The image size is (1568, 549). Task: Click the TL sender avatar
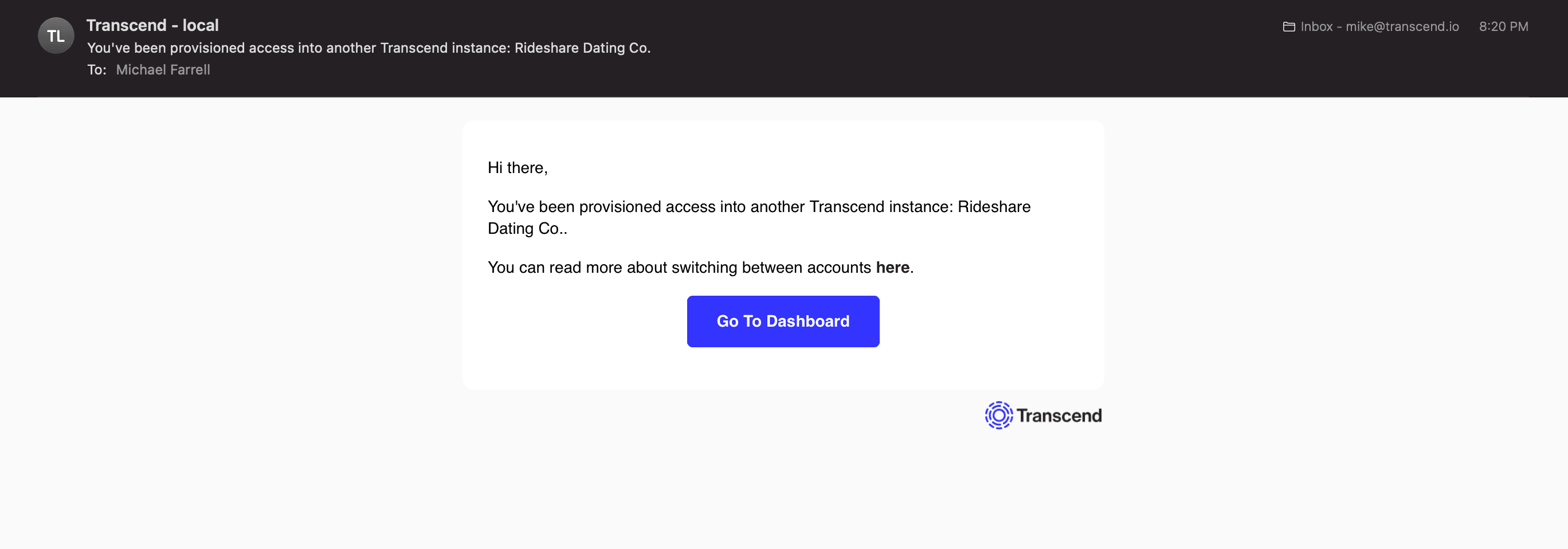point(56,36)
